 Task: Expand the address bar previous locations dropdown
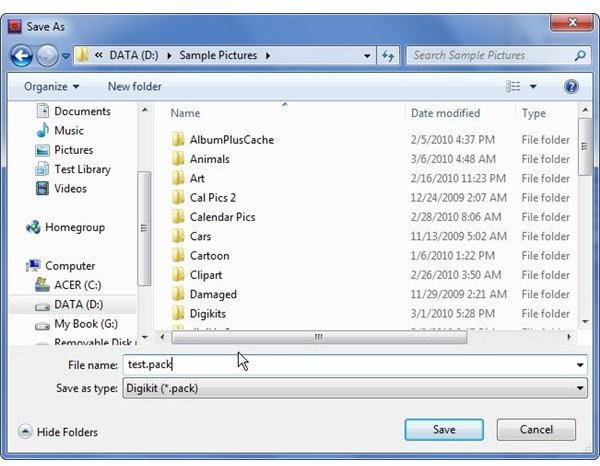(x=367, y=56)
